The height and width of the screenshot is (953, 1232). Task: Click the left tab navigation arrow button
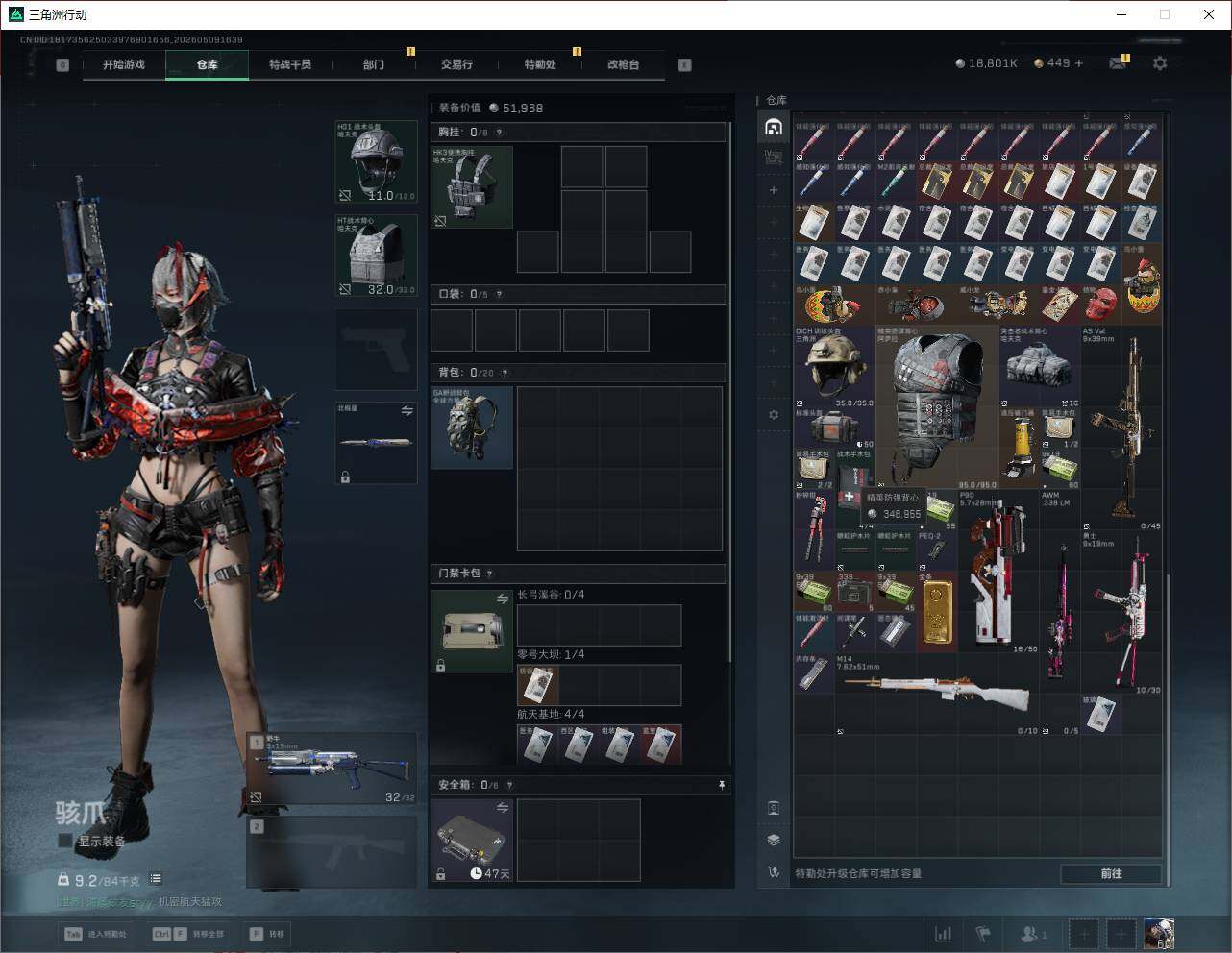(x=62, y=65)
